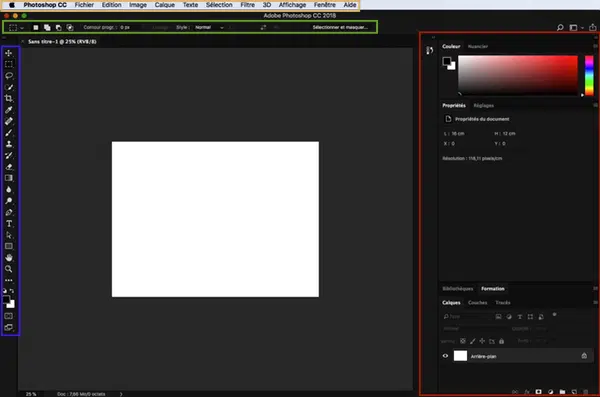600x397 pixels.
Task: Open the Aide menu
Action: coord(350,5)
